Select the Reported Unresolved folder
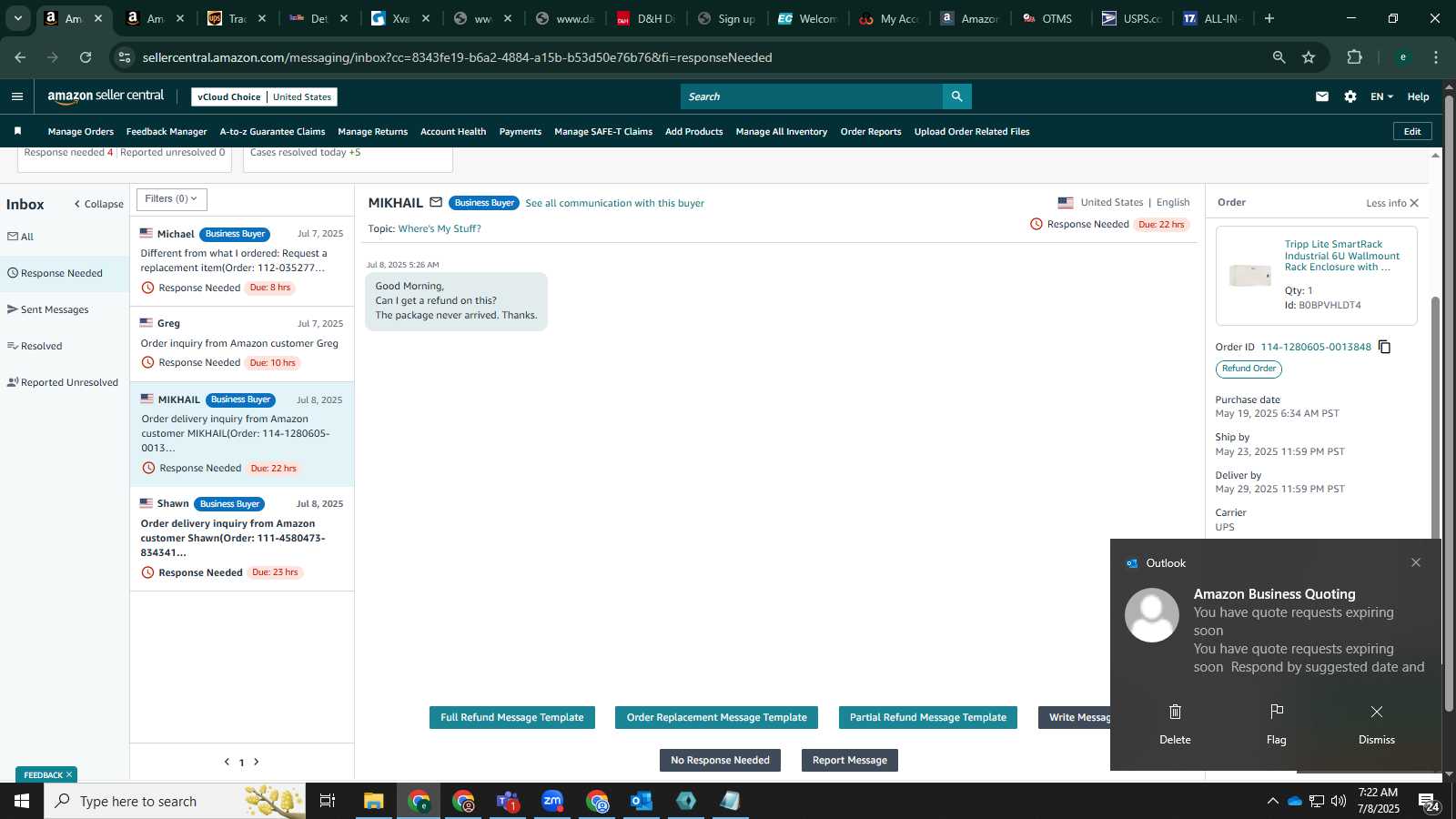The height and width of the screenshot is (819, 1456). [x=63, y=382]
